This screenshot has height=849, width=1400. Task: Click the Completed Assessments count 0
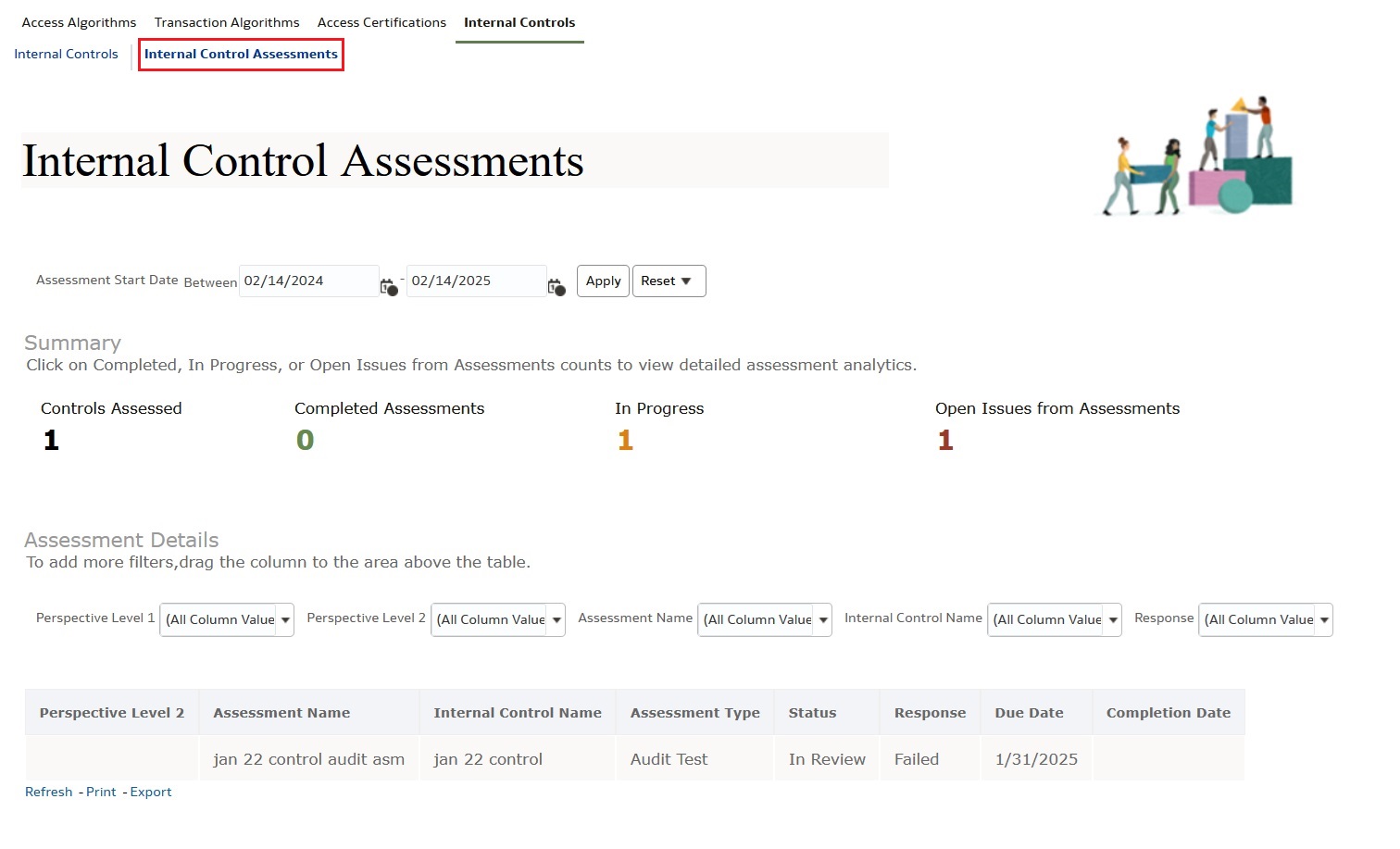point(305,441)
